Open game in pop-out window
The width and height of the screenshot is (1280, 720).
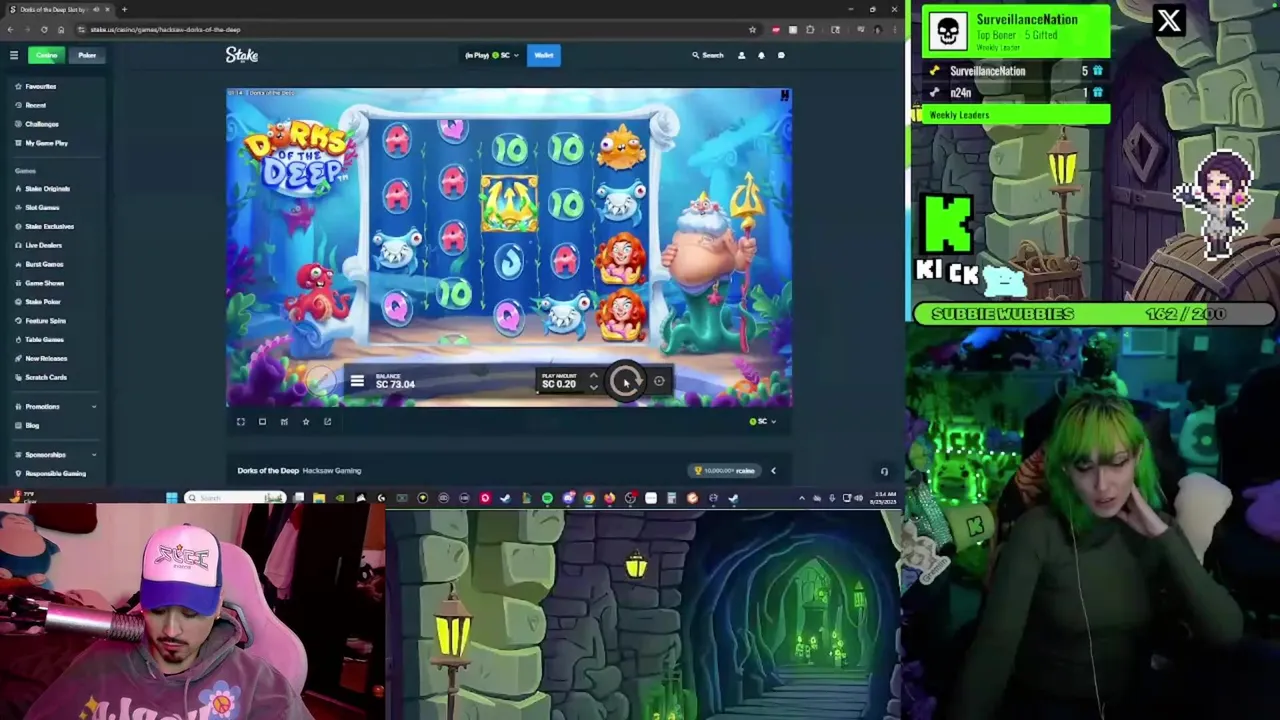point(327,422)
